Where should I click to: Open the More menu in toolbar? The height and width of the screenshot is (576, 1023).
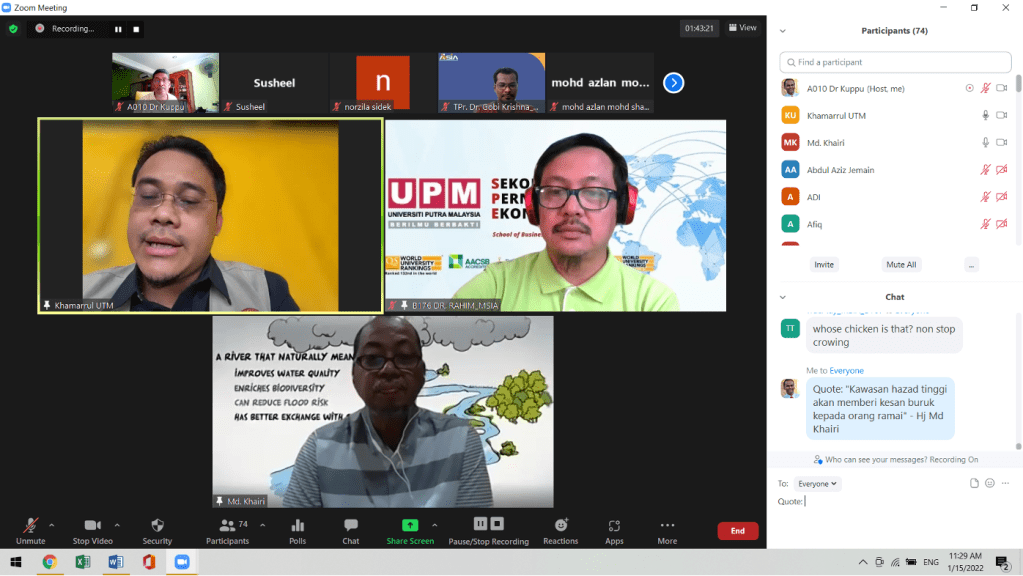pos(667,530)
